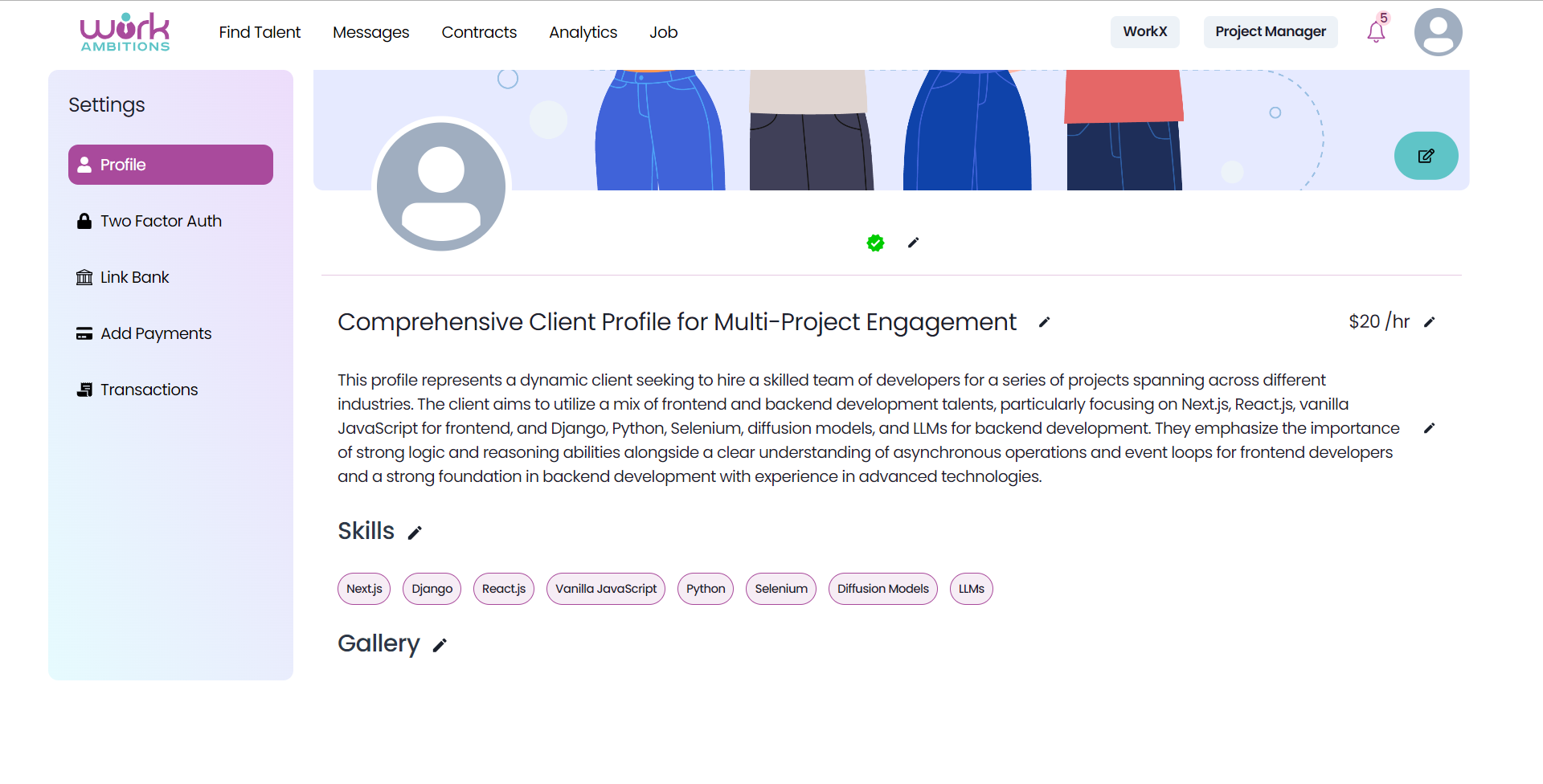Open Find Talent in navigation
Image resolution: width=1543 pixels, height=784 pixels.
click(260, 32)
